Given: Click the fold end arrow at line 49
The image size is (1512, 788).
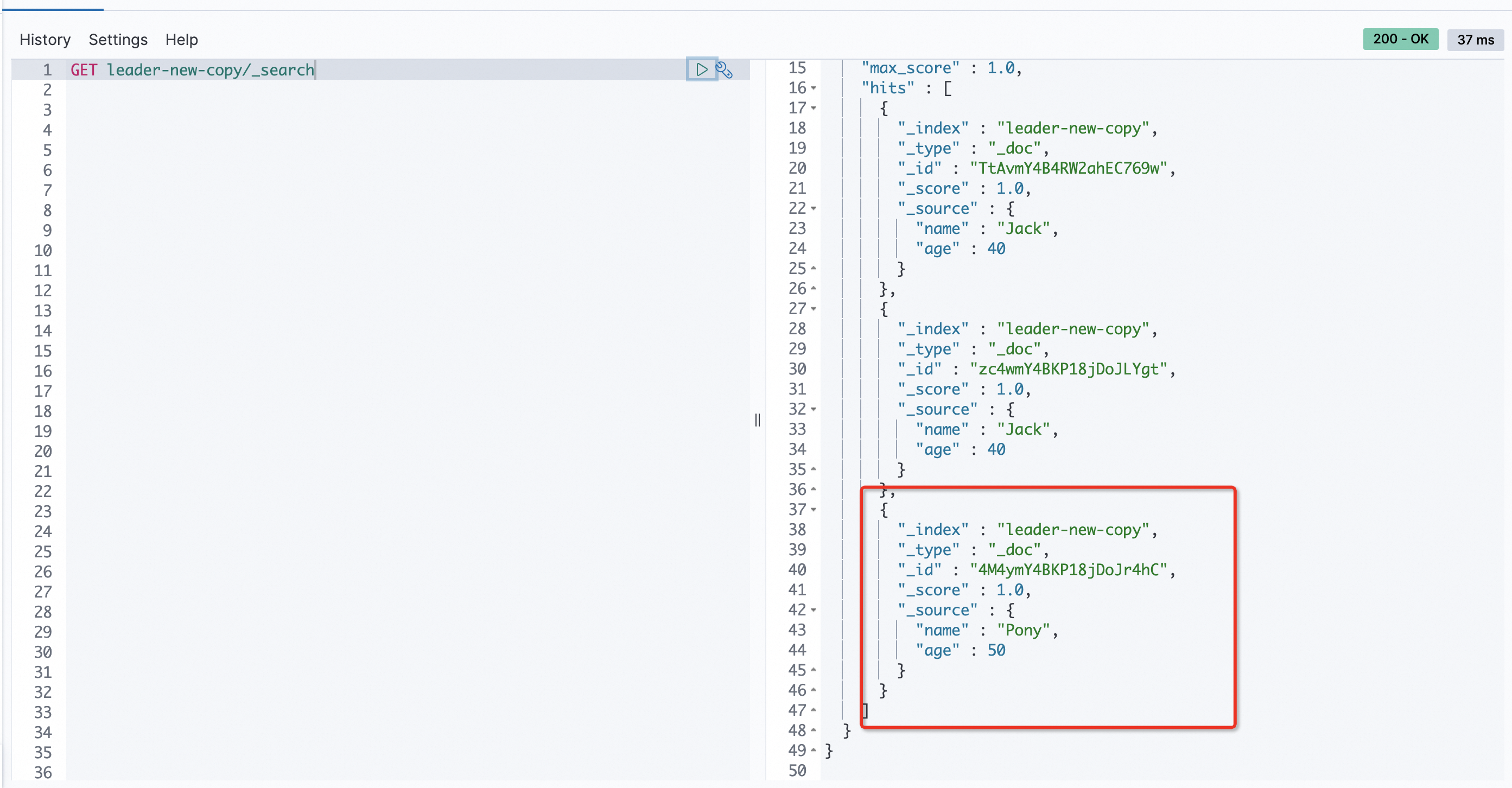Looking at the screenshot, I should (x=814, y=751).
